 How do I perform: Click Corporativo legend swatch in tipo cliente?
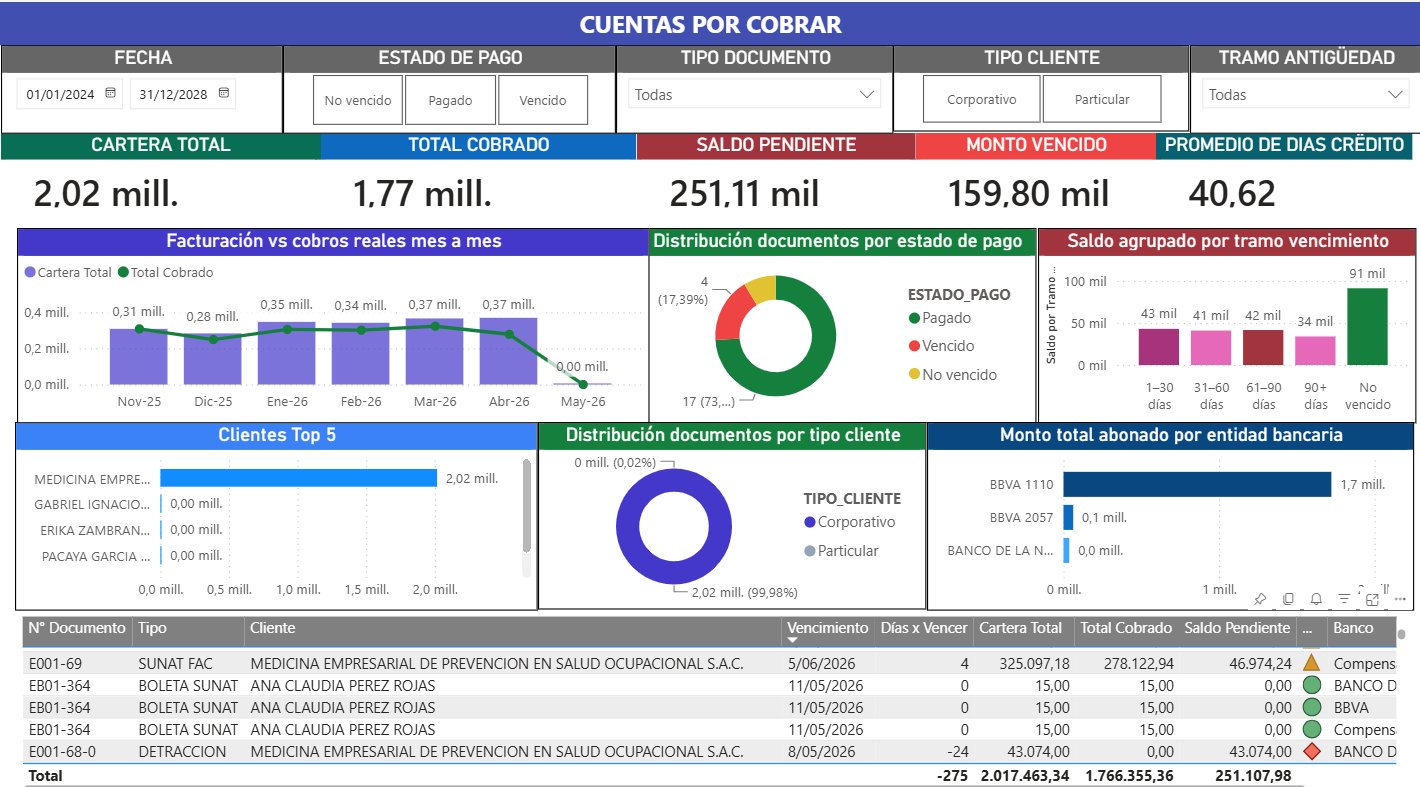point(810,522)
